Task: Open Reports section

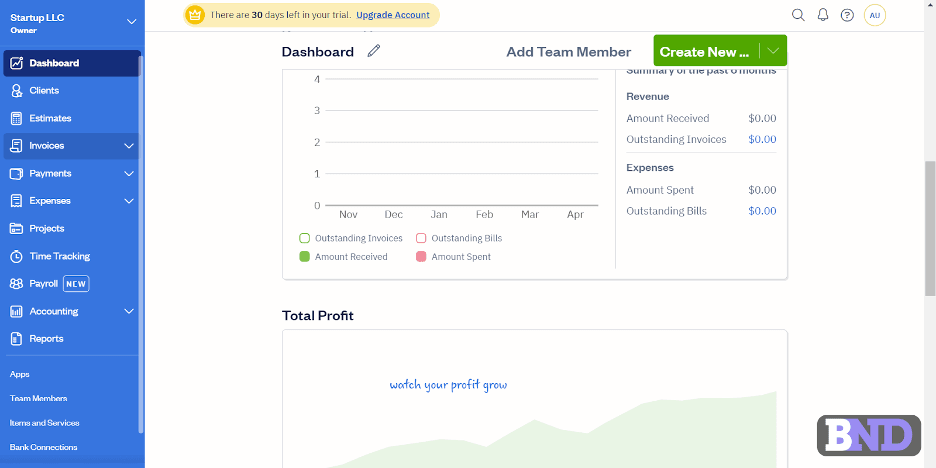Action: click(x=72, y=338)
